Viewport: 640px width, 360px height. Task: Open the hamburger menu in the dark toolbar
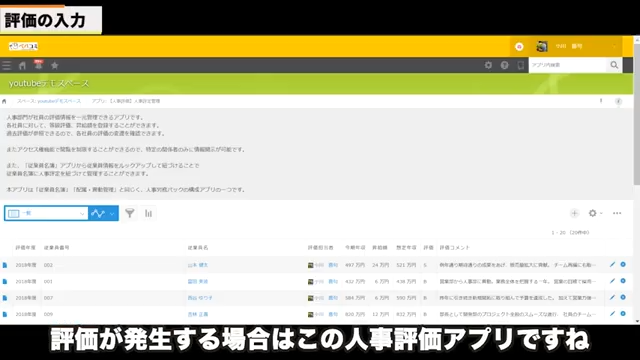7,65
